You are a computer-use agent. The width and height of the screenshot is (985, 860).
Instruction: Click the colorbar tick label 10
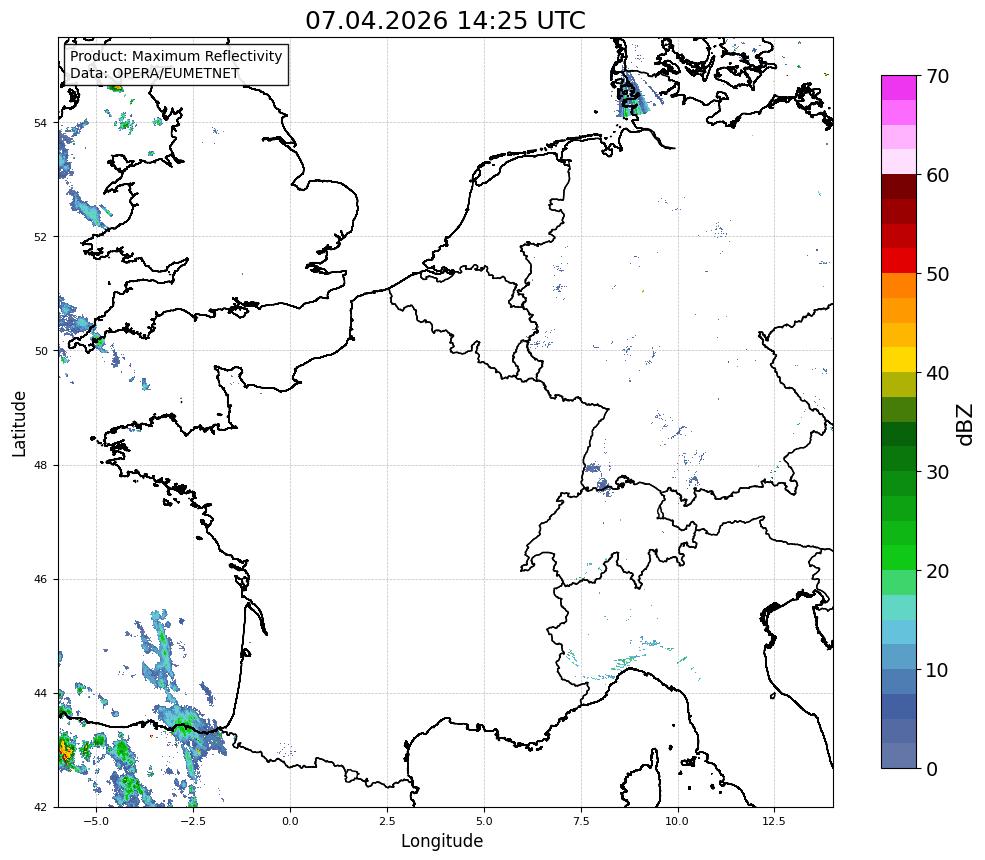tap(937, 670)
